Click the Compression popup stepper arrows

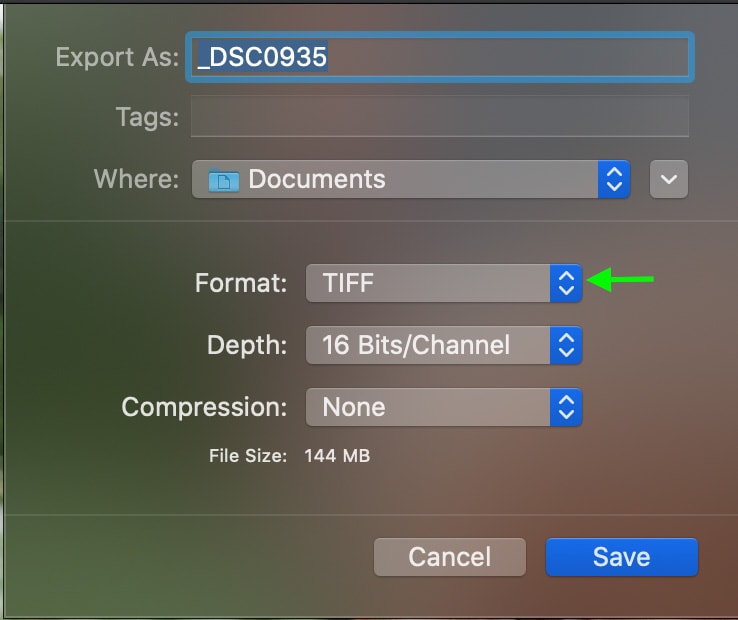coord(566,407)
